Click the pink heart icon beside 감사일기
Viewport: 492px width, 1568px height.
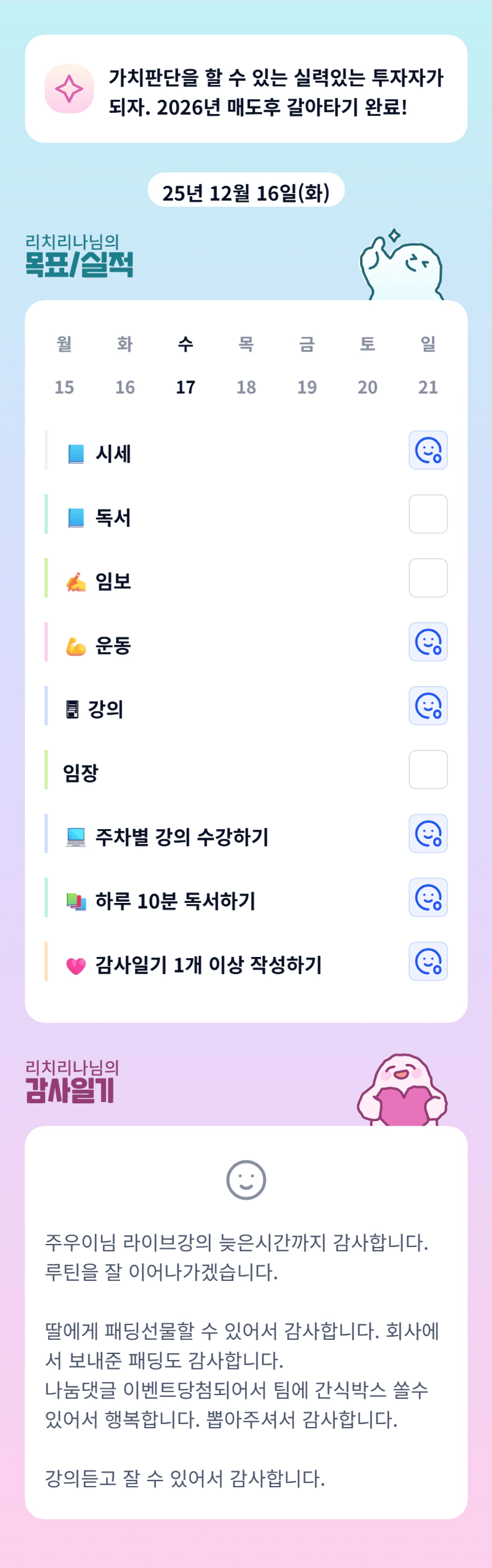pyautogui.click(x=76, y=965)
